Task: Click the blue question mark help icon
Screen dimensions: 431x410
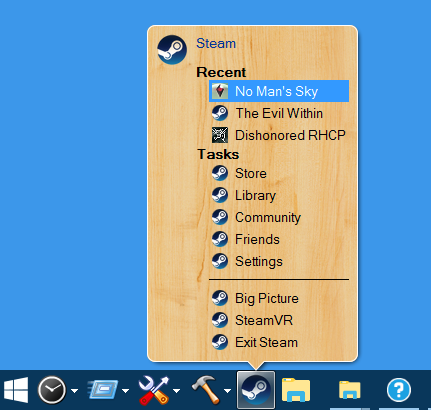Action: point(399,390)
